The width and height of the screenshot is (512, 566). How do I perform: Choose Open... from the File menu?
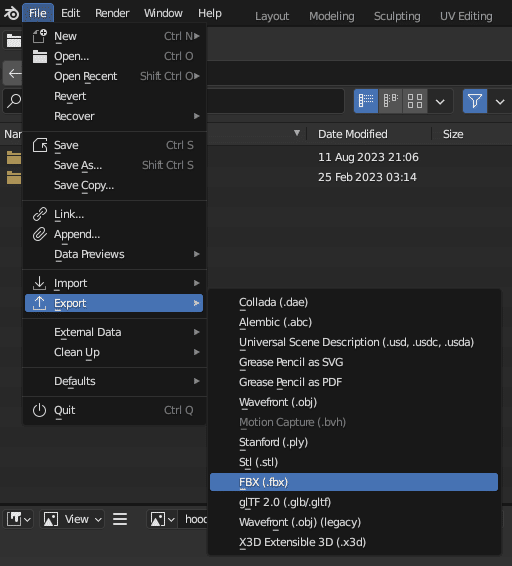(x=114, y=56)
